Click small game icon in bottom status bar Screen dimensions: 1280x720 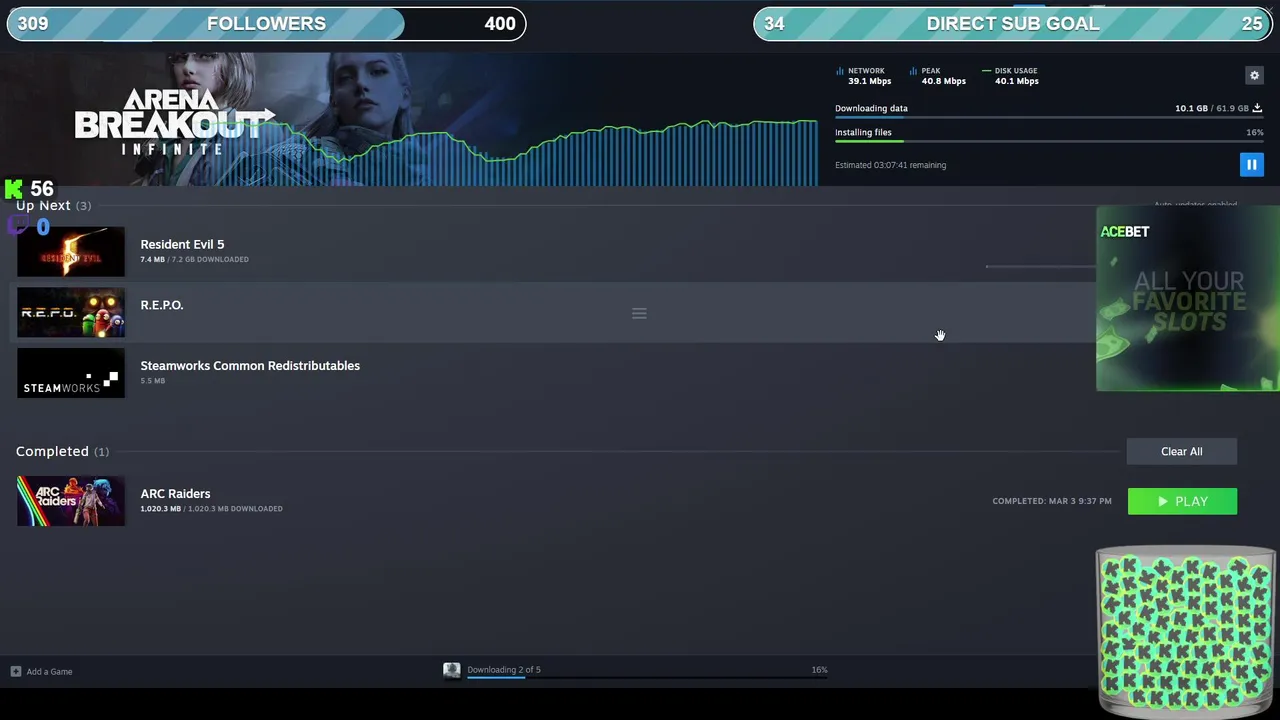pyautogui.click(x=452, y=670)
